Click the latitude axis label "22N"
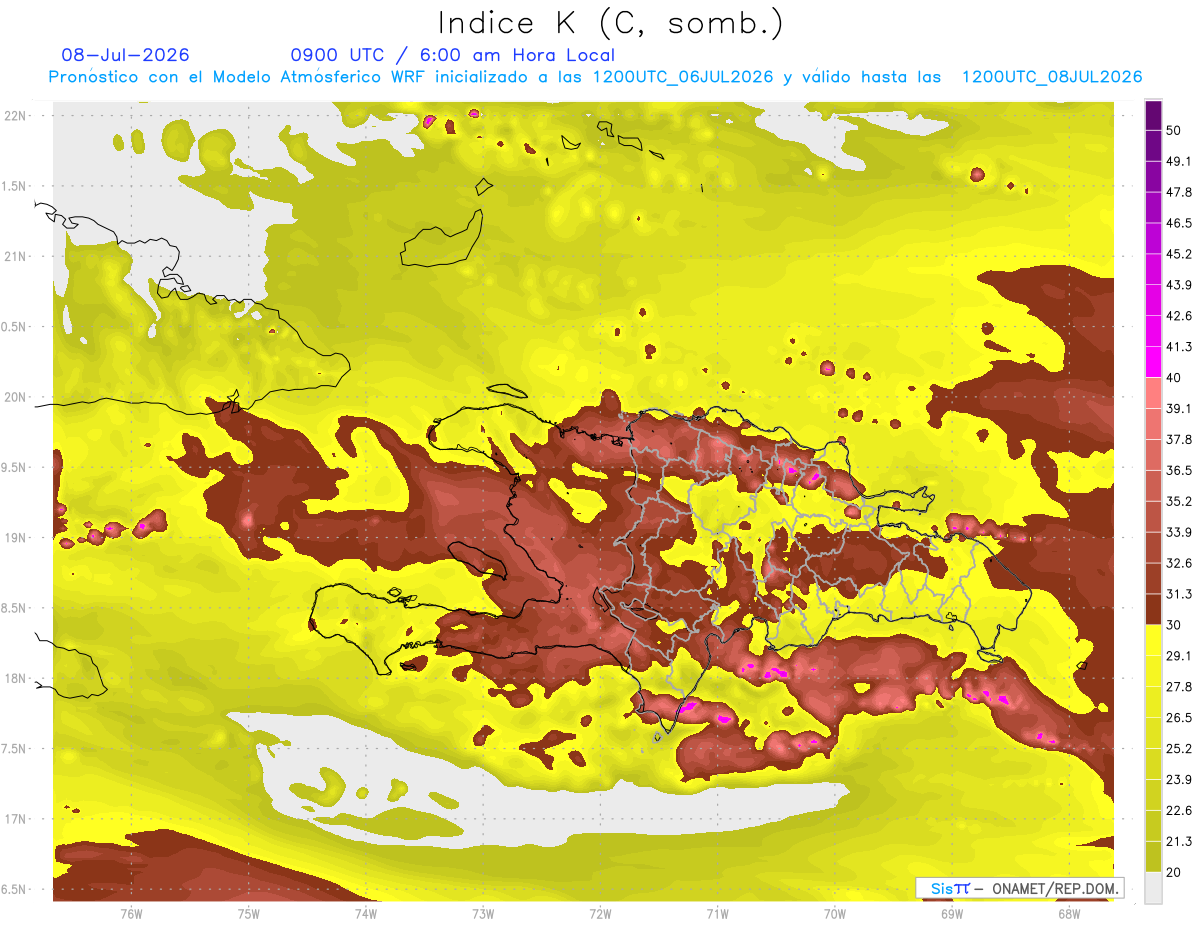 coord(17,115)
